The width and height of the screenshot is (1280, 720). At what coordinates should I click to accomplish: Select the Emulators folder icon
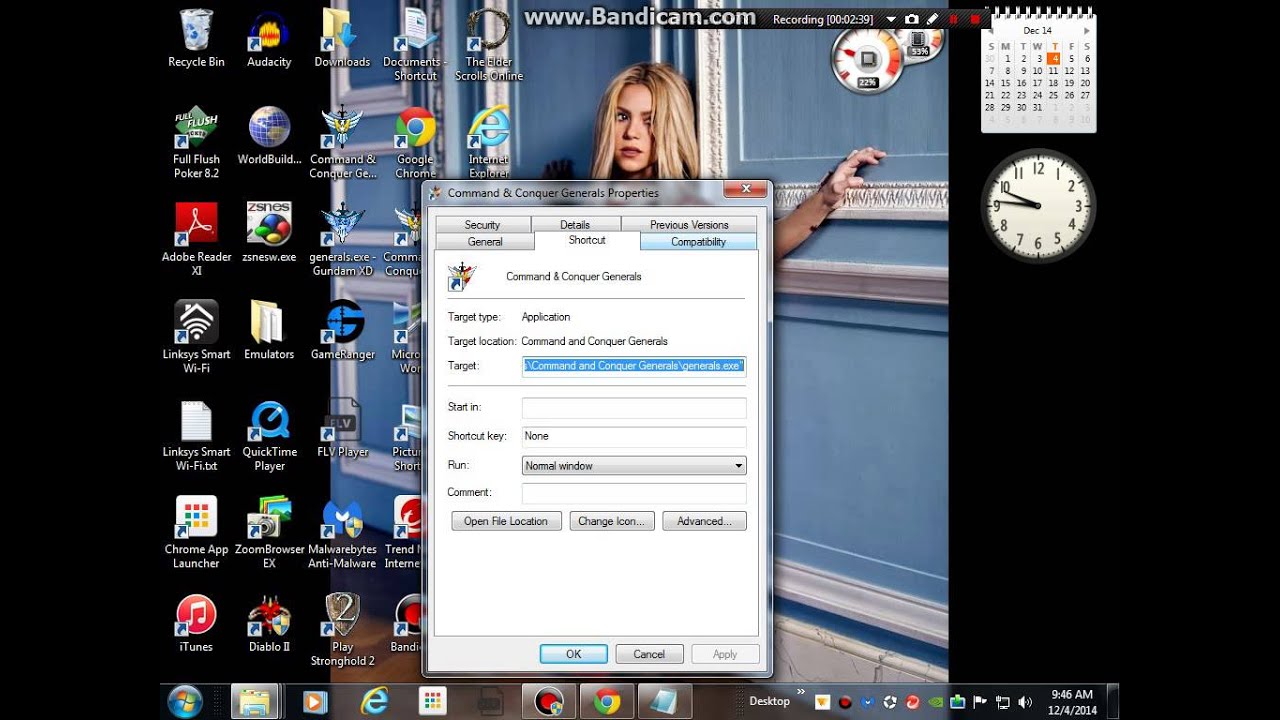(269, 330)
